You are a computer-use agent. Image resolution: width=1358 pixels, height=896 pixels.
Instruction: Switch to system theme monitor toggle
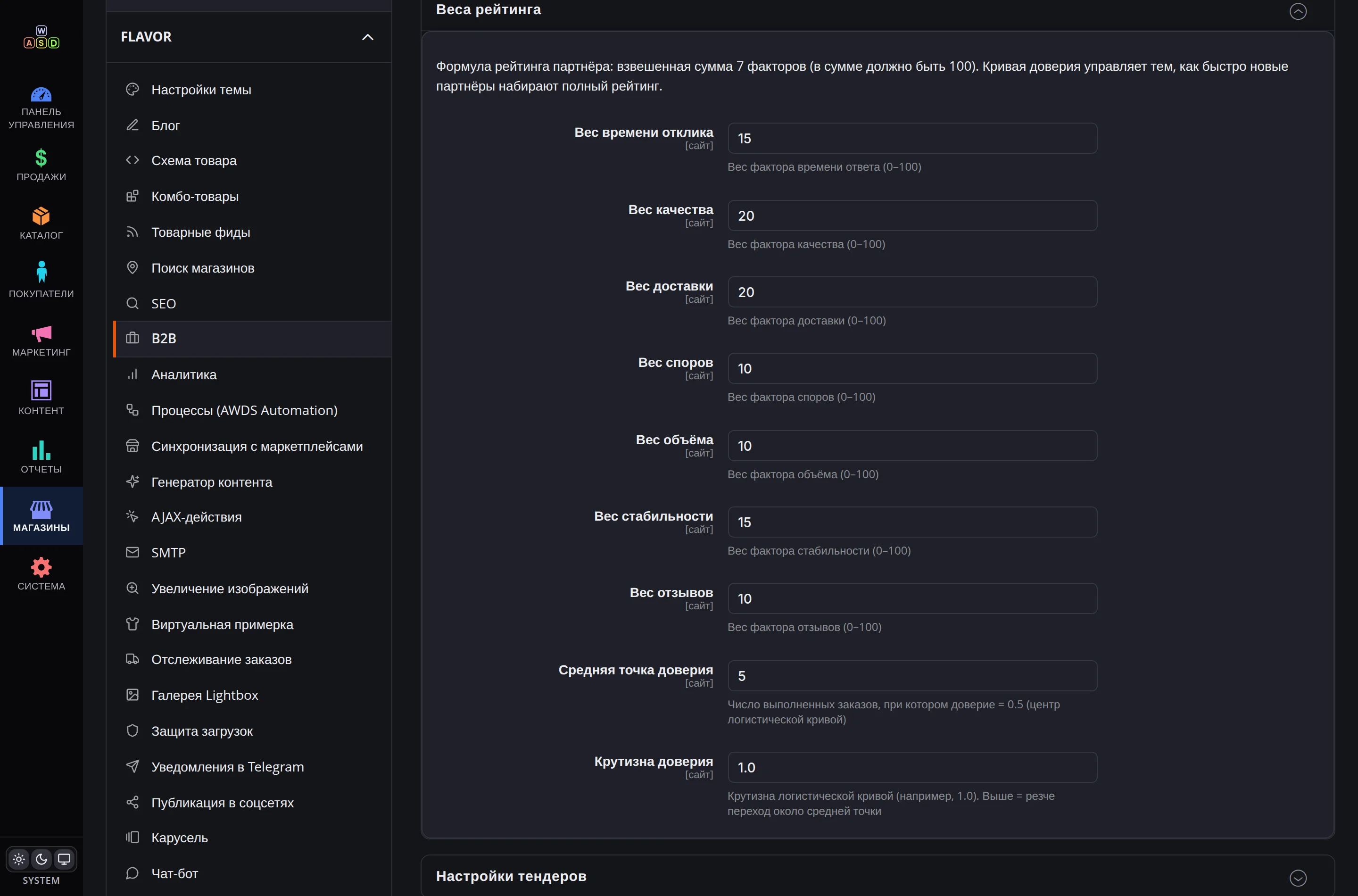click(x=64, y=859)
